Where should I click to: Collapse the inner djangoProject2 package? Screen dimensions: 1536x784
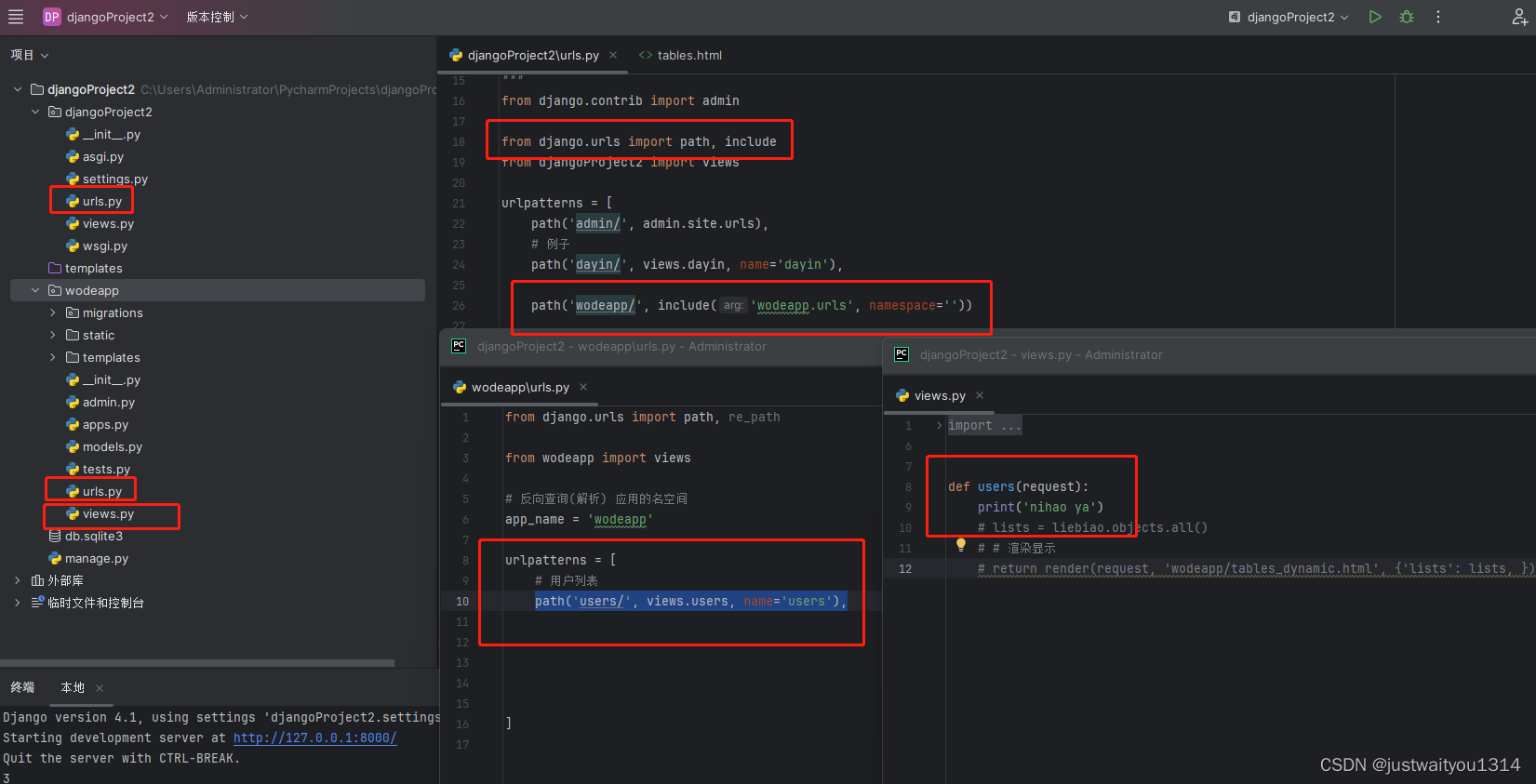pos(35,112)
